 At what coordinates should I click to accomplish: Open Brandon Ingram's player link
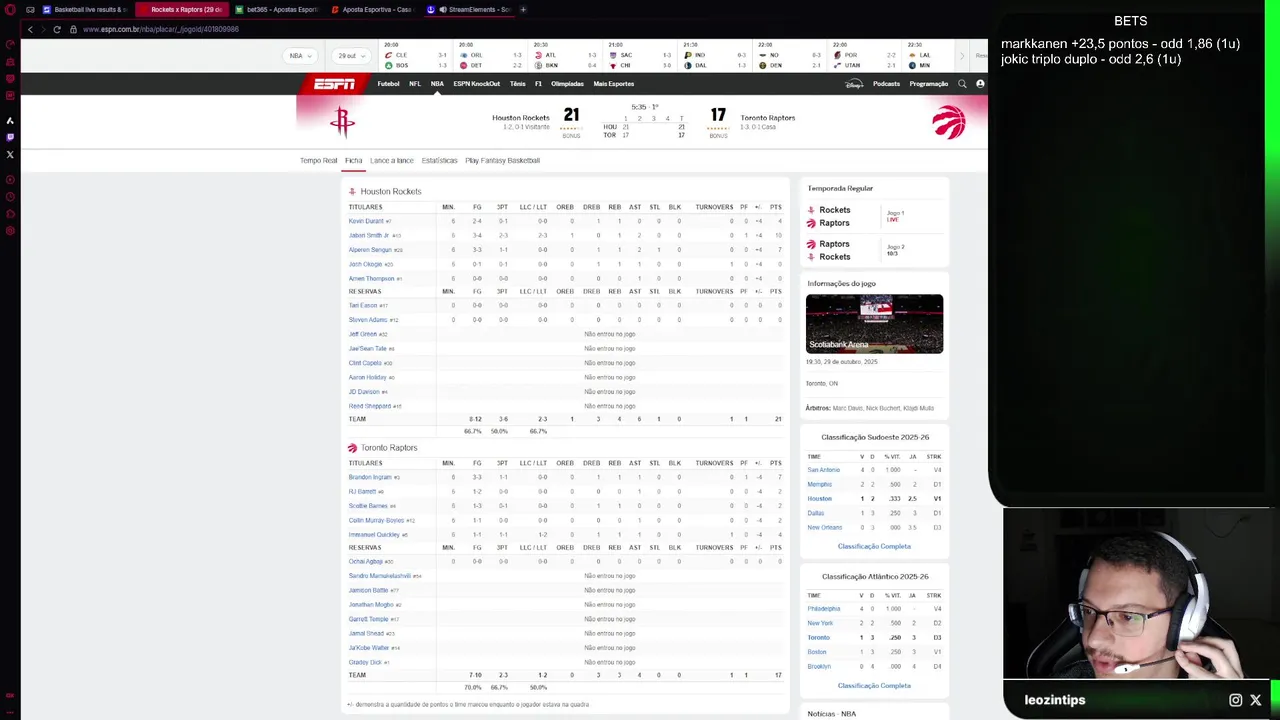pyautogui.click(x=370, y=477)
